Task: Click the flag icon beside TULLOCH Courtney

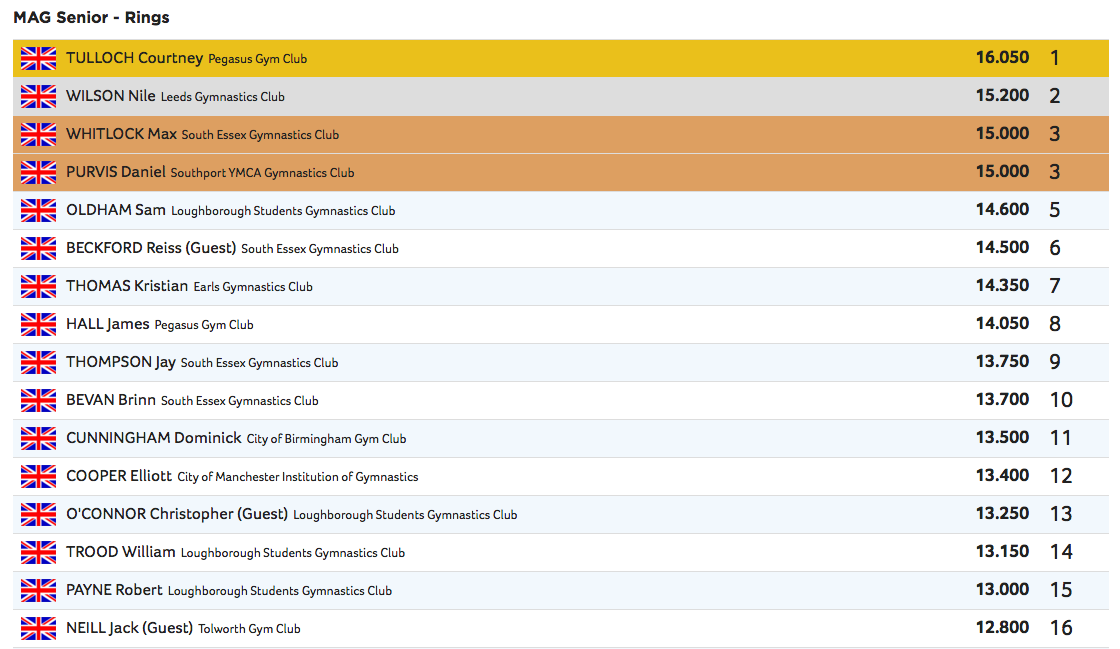Action: 38,58
